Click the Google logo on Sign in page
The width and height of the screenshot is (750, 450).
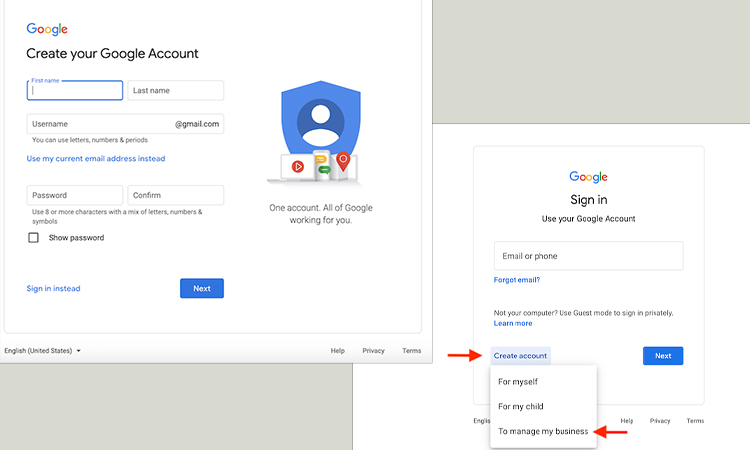tap(588, 177)
